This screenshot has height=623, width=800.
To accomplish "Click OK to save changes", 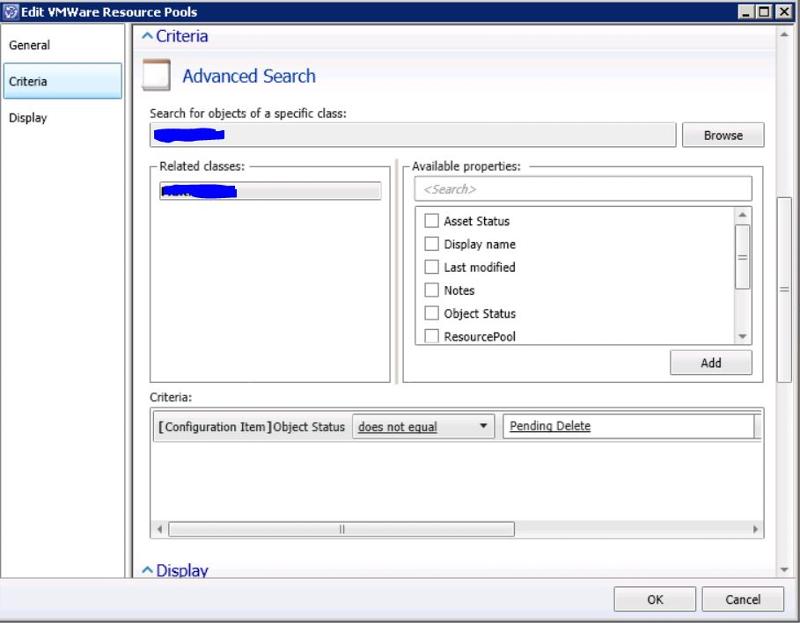I will 655,599.
